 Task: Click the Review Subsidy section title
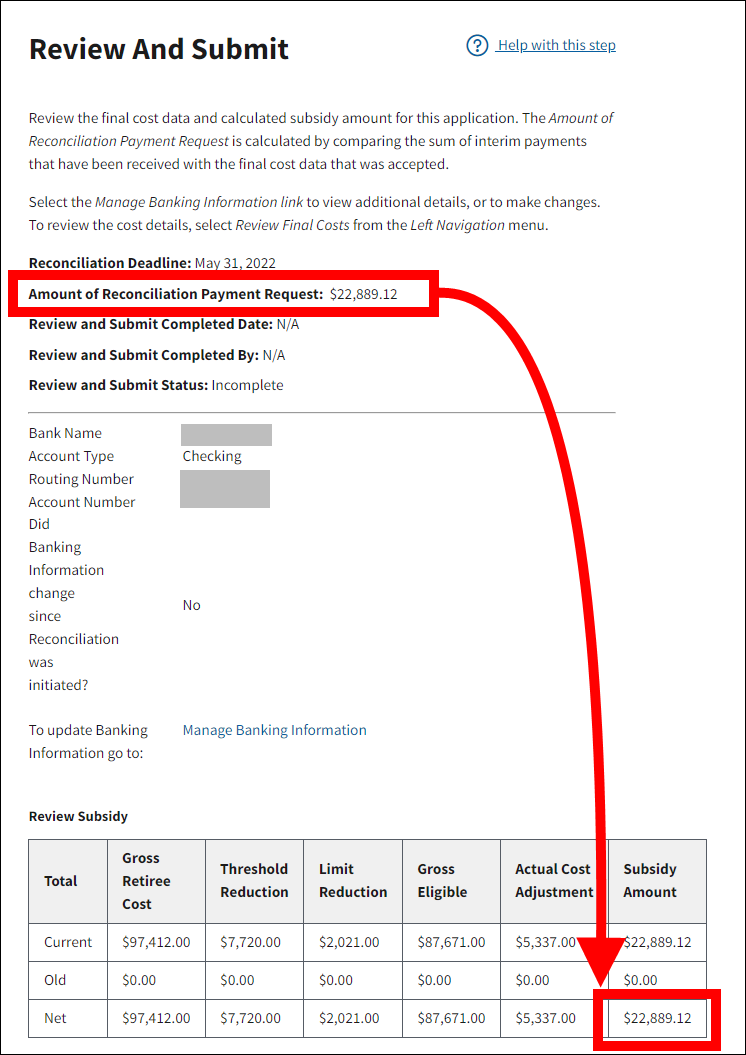point(78,816)
